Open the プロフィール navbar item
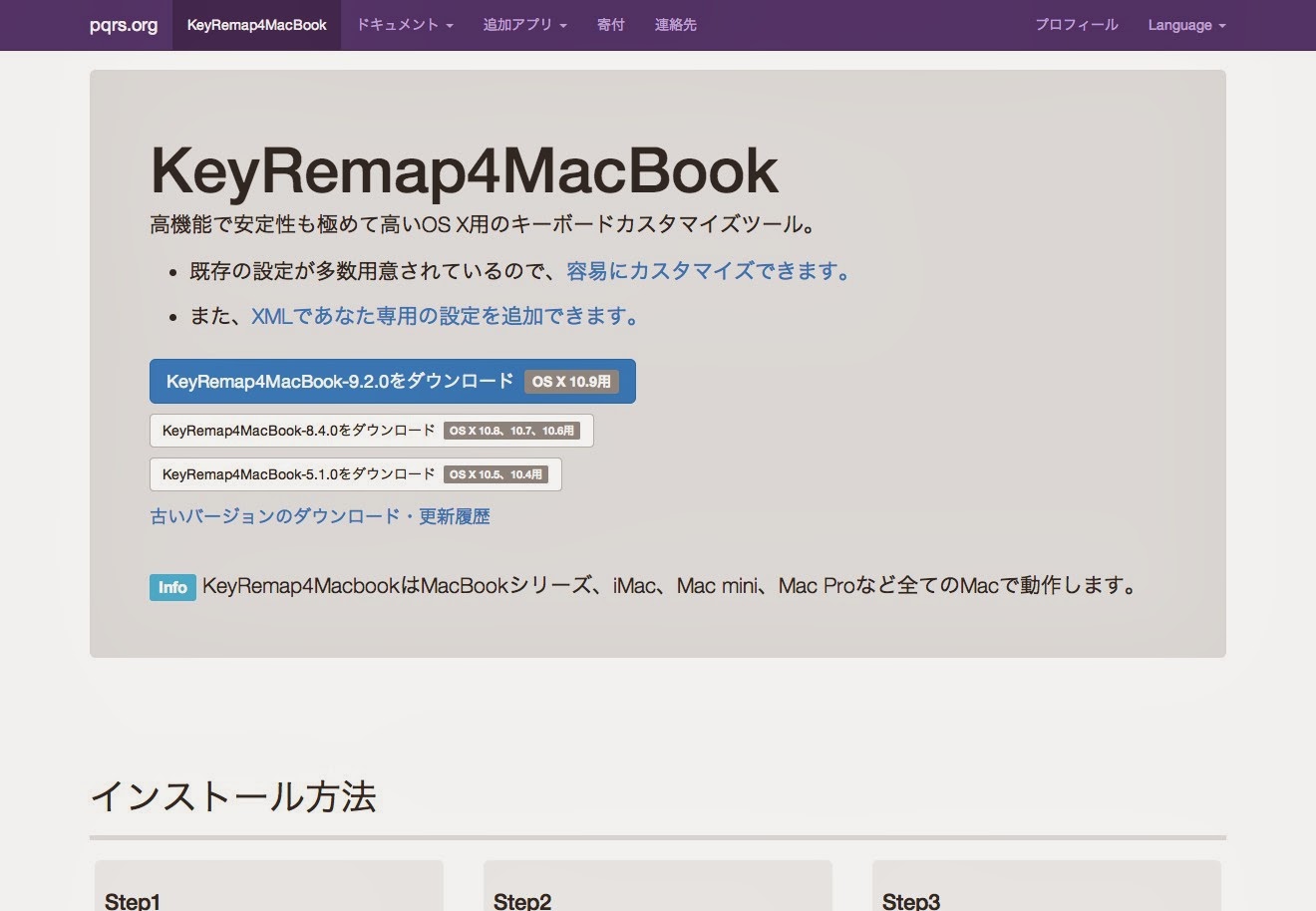 1077,25
